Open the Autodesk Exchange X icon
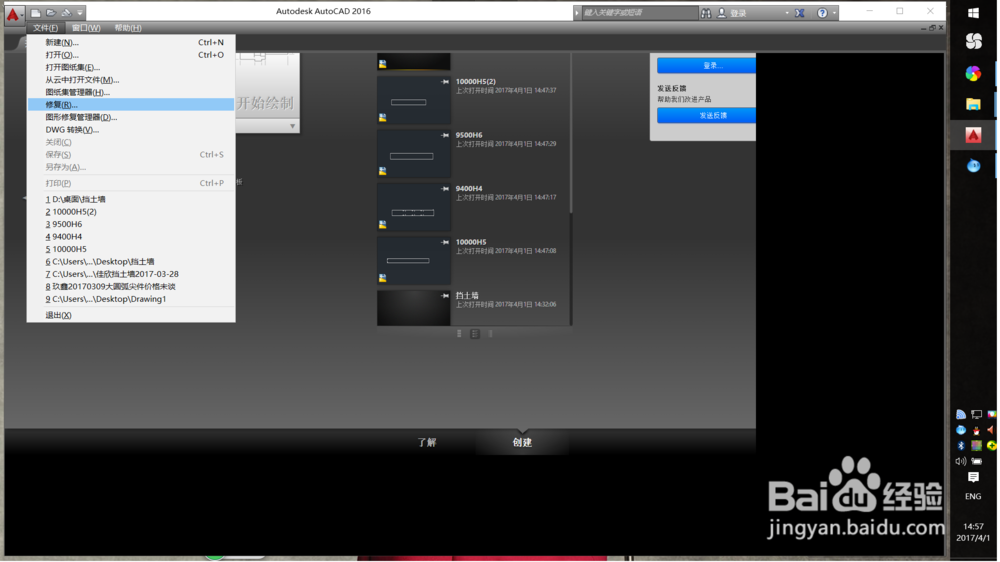The image size is (1000, 562). tap(800, 13)
